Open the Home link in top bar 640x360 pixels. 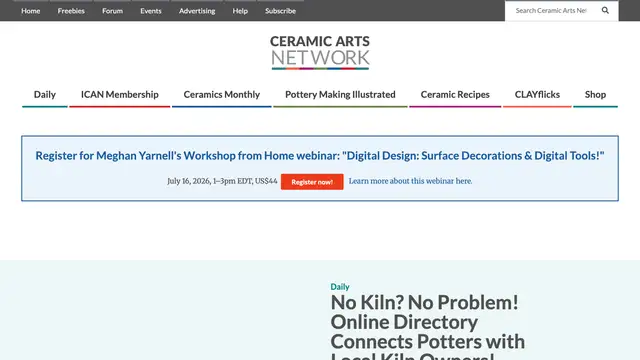pyautogui.click(x=31, y=11)
